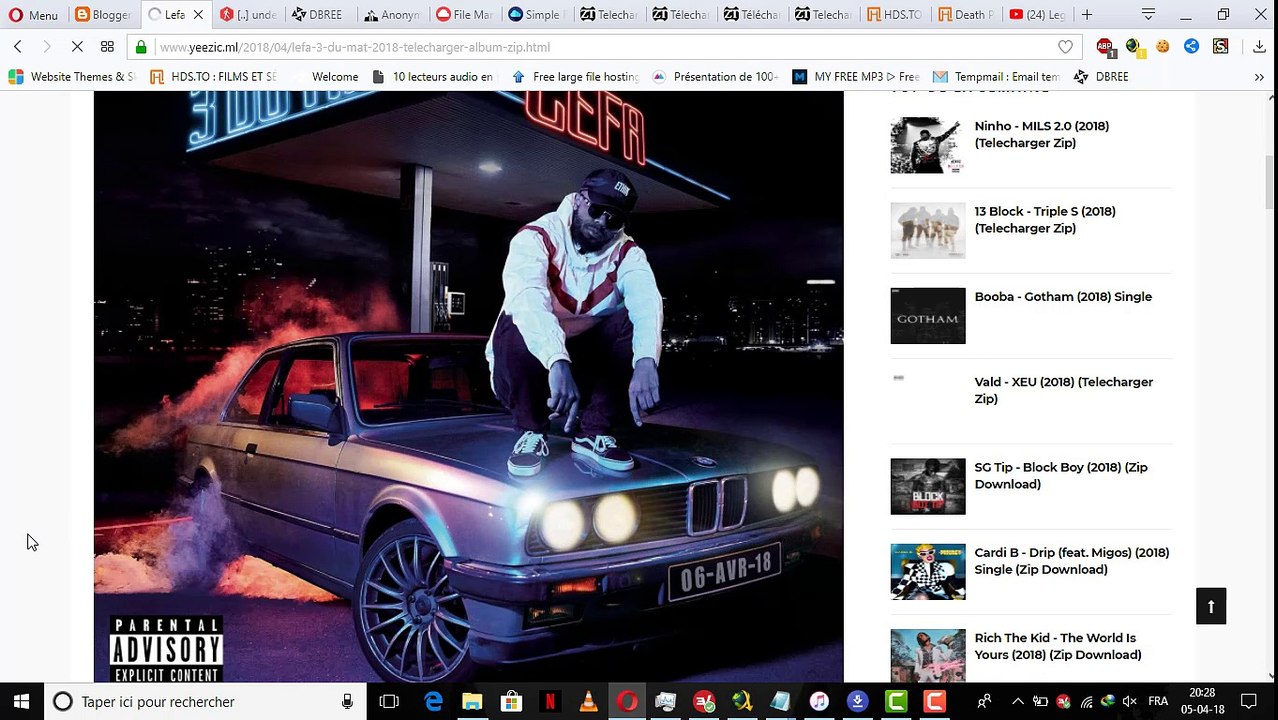
Task: Click the Gotham thumbnail
Action: pyautogui.click(x=927, y=315)
